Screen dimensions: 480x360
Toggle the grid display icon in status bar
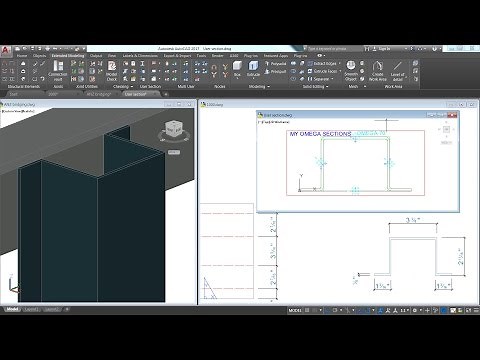[307, 310]
